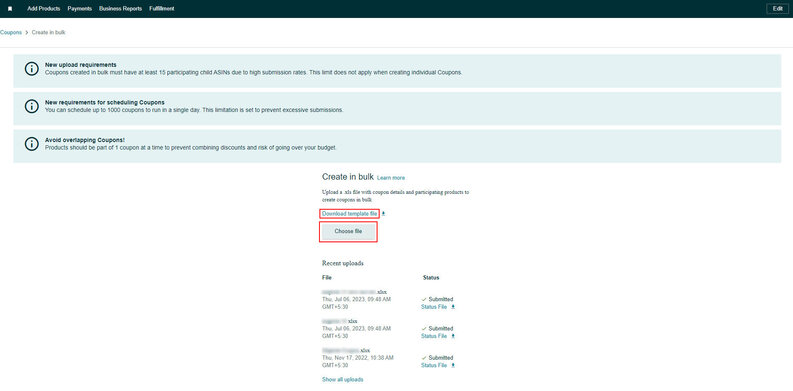
Task: Open the Status File link for the Nov 17, 2022 upload
Action: [434, 365]
